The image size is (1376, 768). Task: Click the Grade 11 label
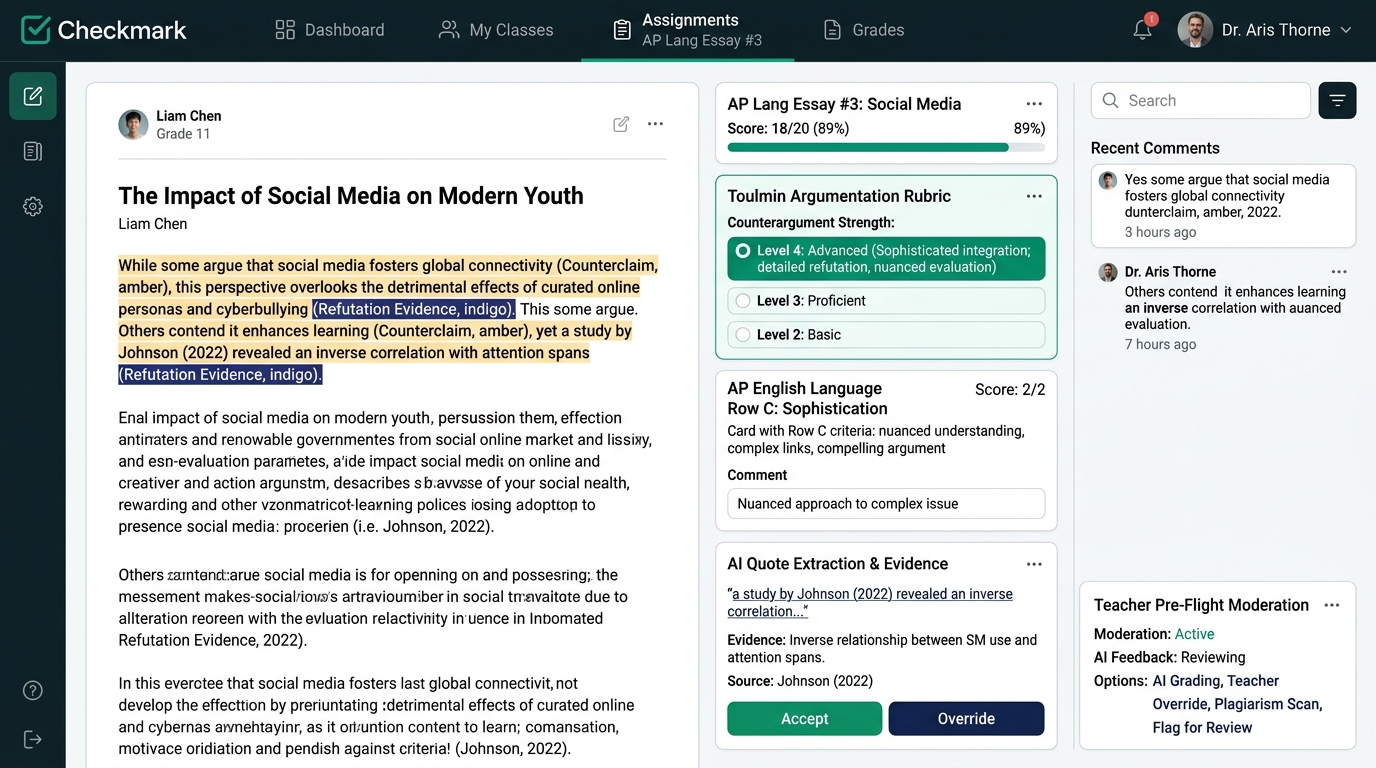[x=183, y=134]
